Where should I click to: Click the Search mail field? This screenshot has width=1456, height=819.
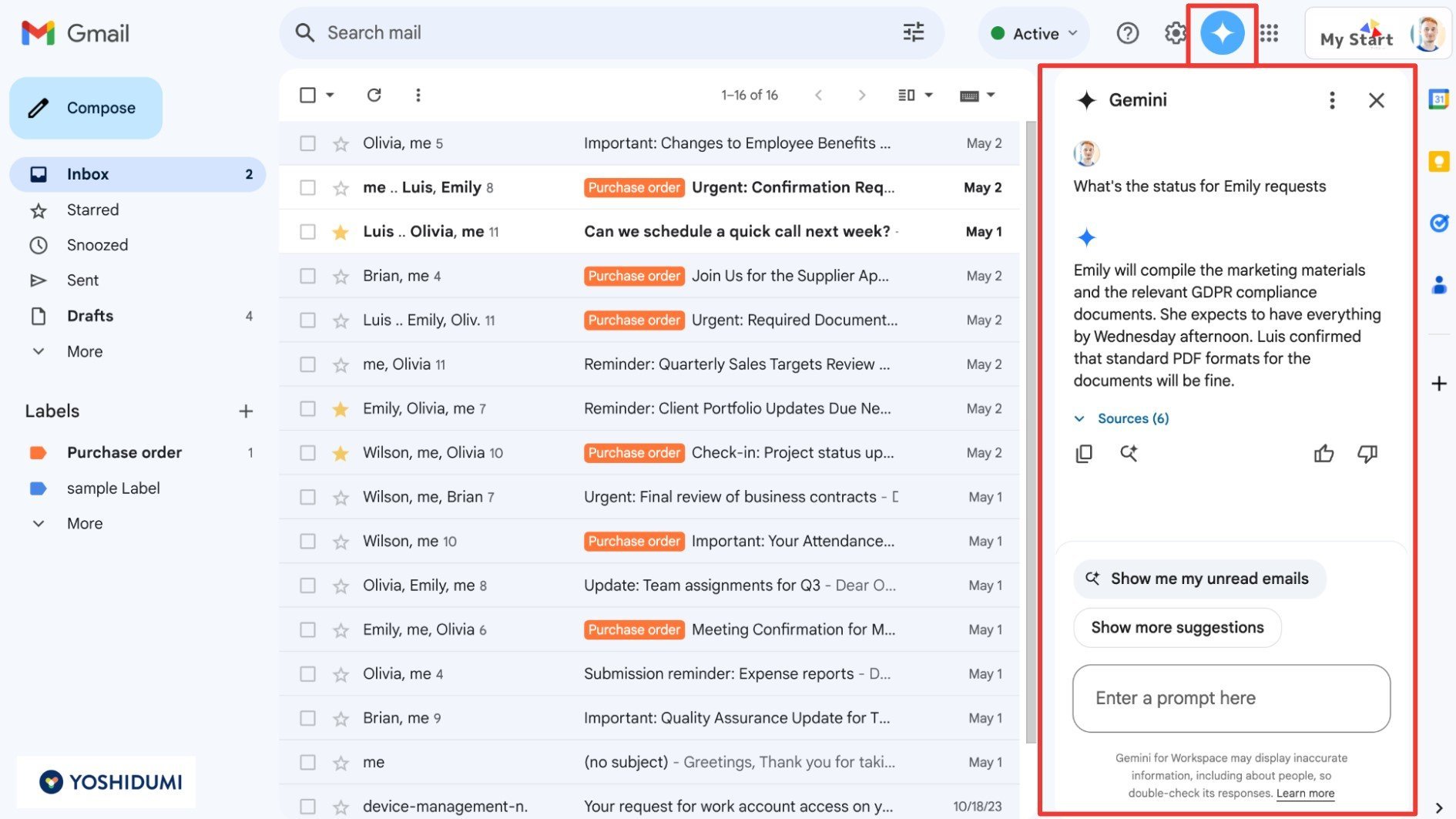[612, 33]
